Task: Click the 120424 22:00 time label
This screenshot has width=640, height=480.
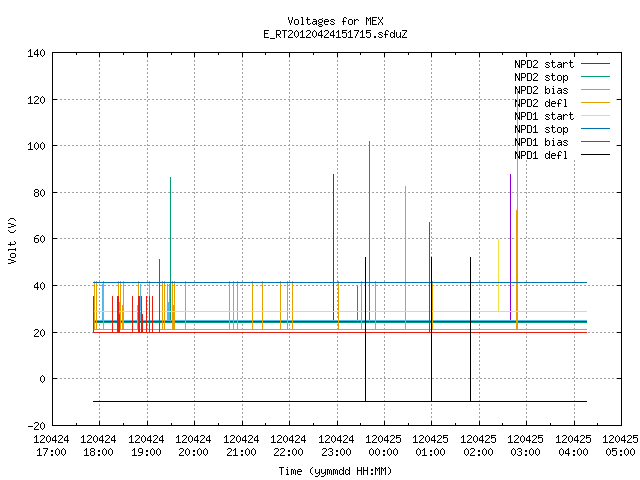Action: point(288,446)
